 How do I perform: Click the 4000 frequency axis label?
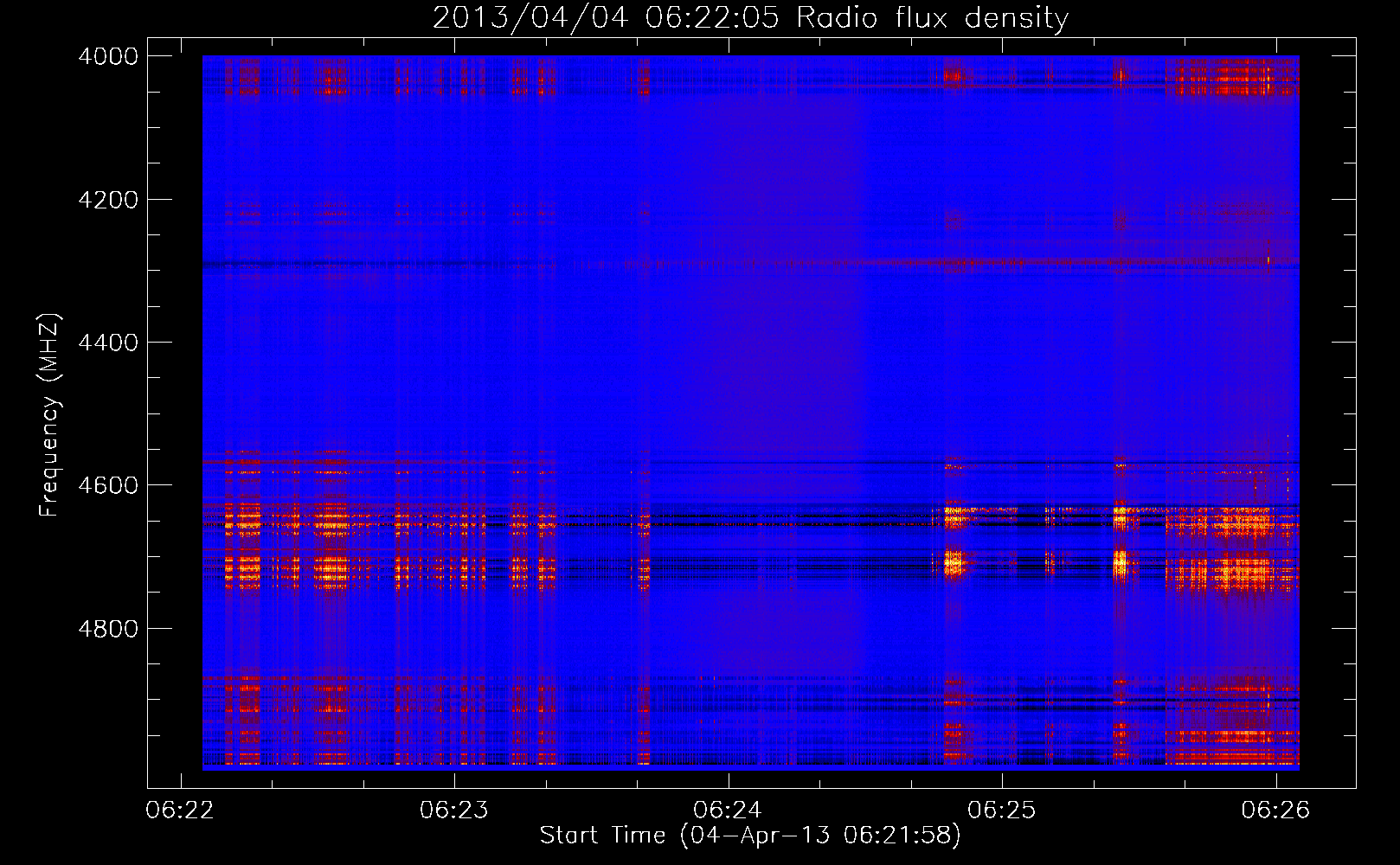(108, 56)
